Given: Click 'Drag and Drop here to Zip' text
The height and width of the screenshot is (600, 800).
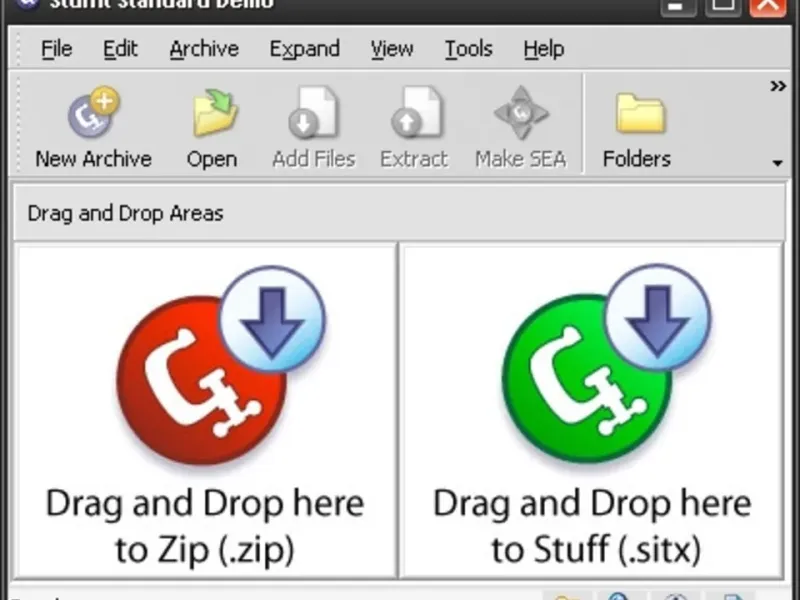Looking at the screenshot, I should (x=205, y=526).
